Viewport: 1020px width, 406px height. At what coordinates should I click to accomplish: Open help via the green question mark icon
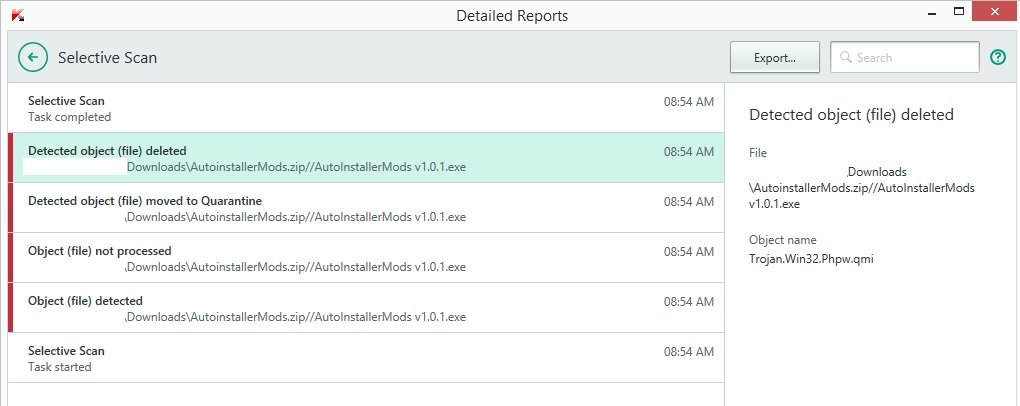pos(997,57)
